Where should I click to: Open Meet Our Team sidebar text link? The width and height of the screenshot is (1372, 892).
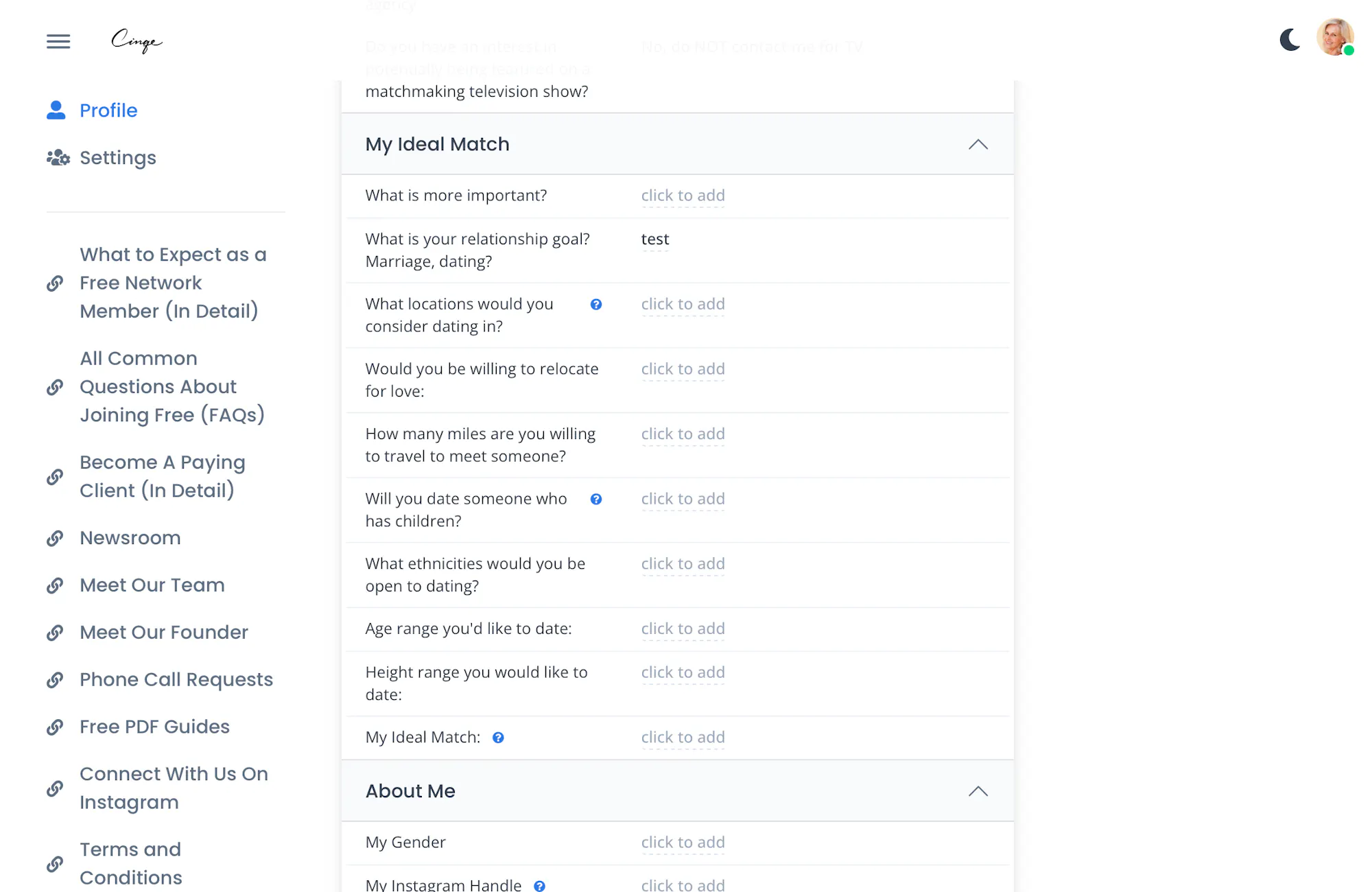(x=152, y=585)
